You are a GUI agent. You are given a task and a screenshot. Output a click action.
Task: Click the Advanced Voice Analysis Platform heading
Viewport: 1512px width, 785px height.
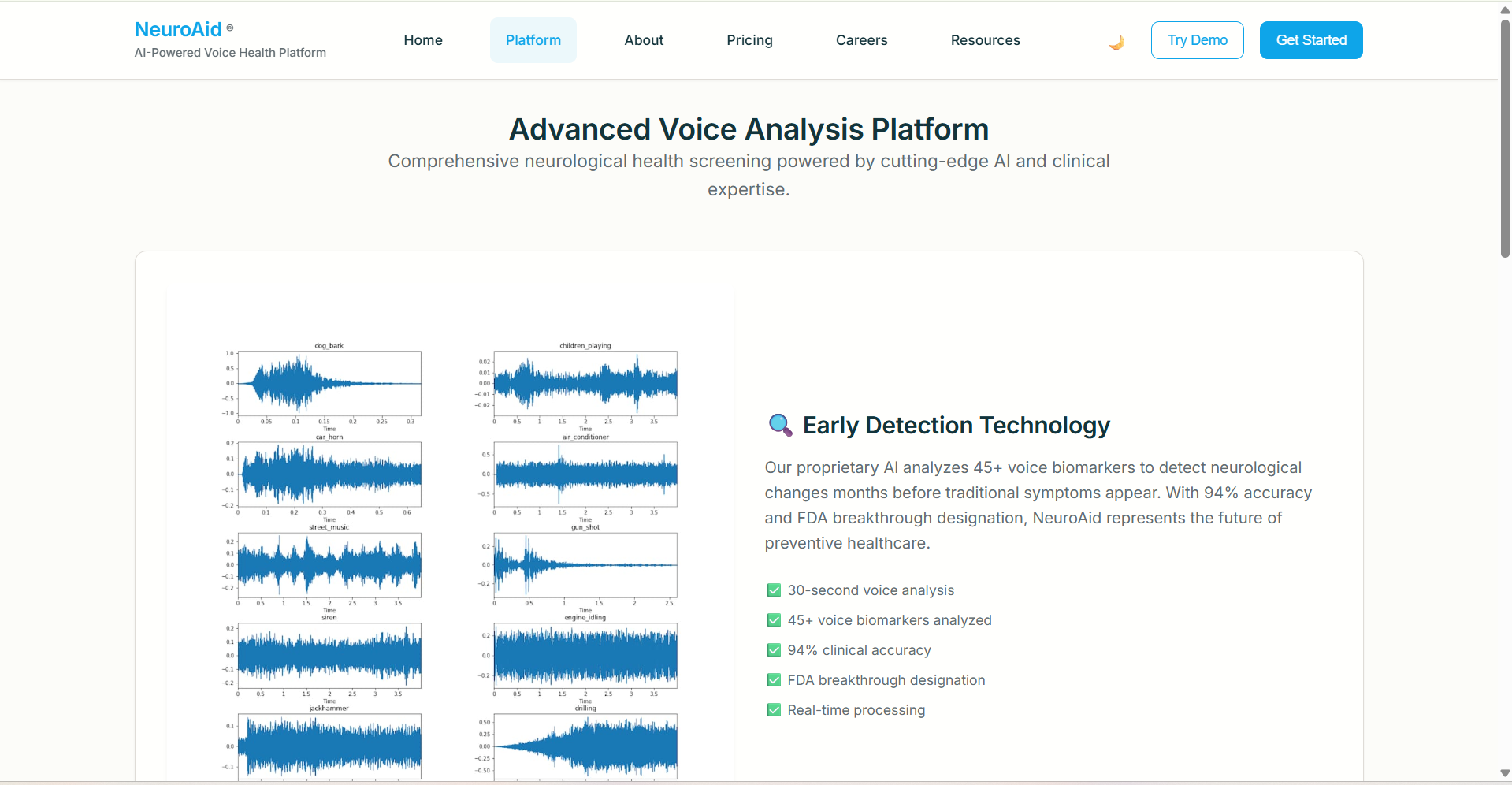[749, 129]
